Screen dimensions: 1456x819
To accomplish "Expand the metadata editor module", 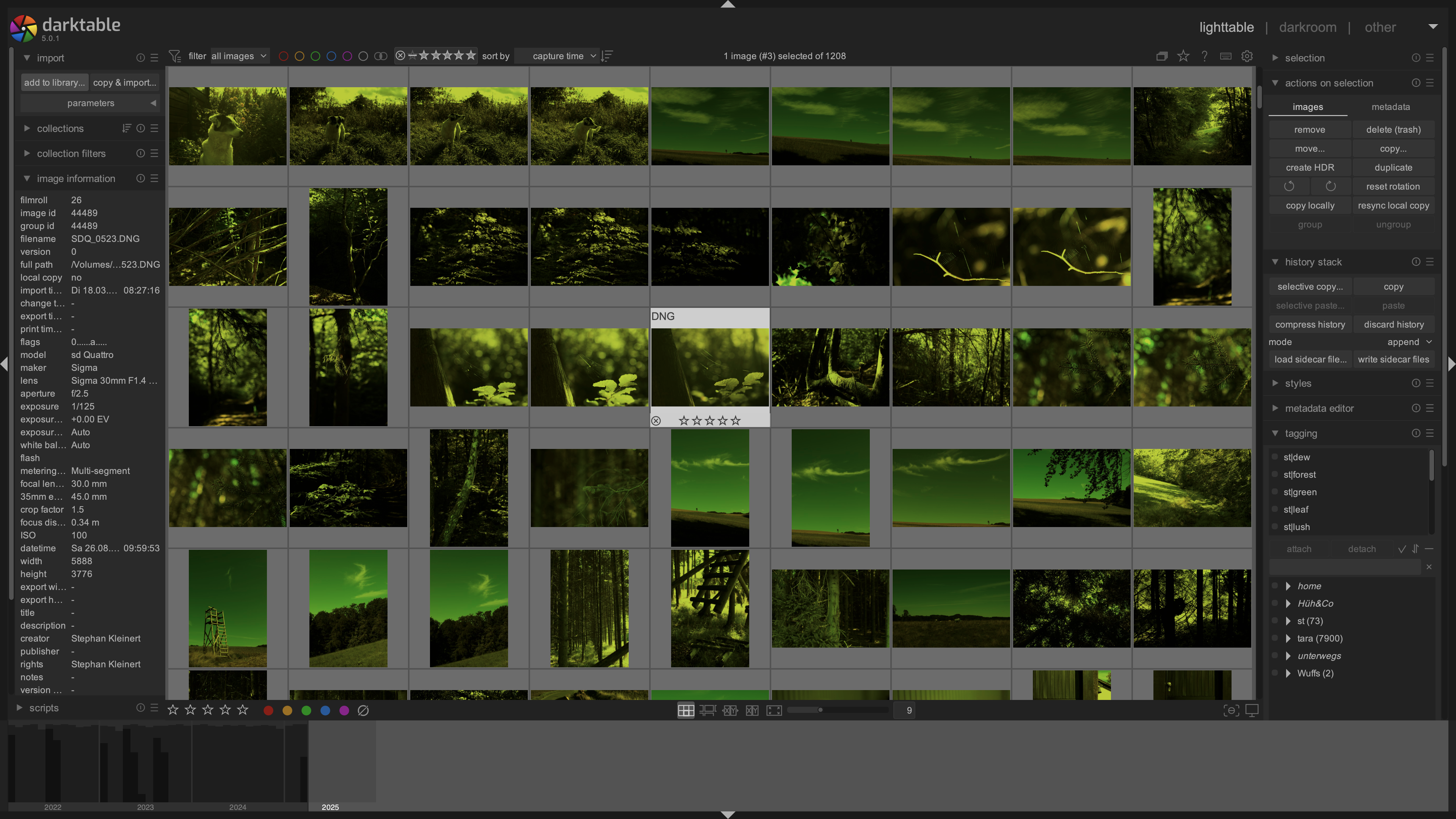I will tap(1275, 408).
